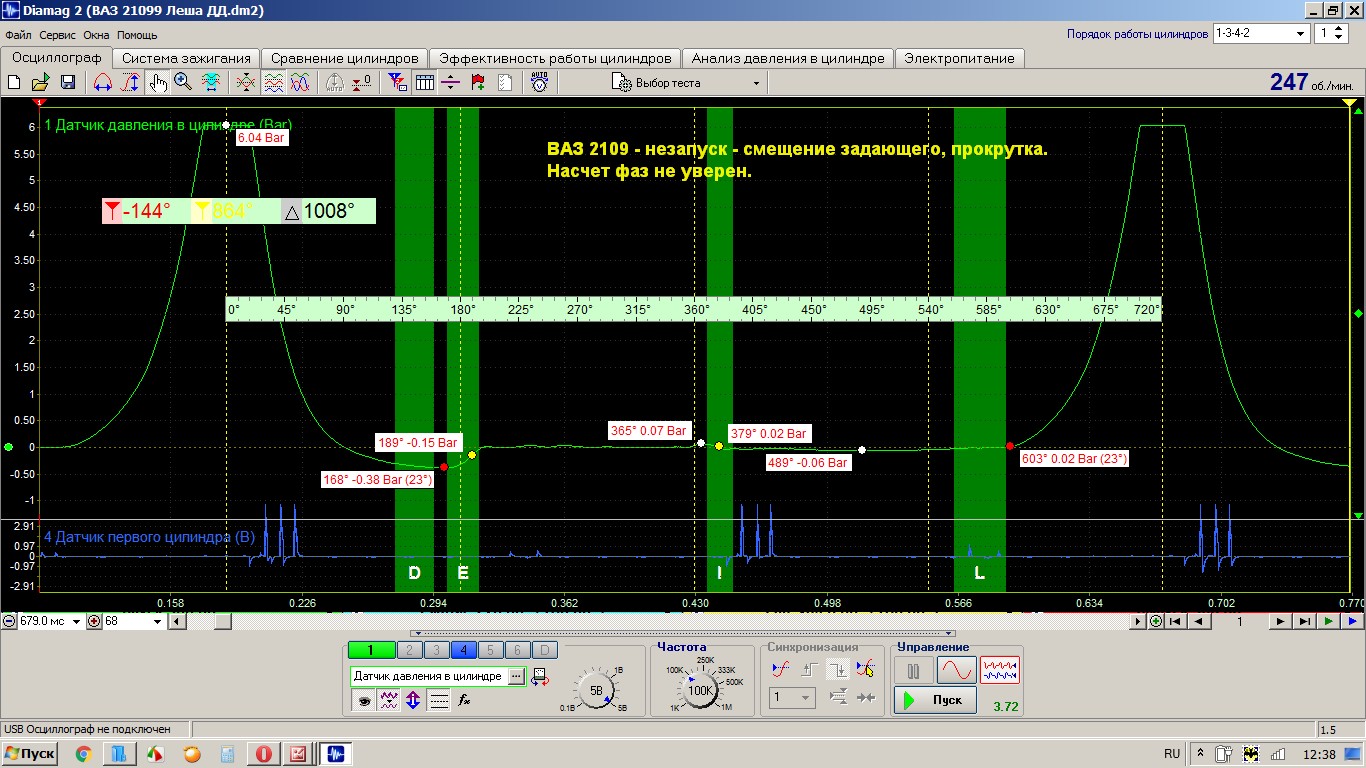
Task: Go to the first frame button
Action: (x=1176, y=622)
